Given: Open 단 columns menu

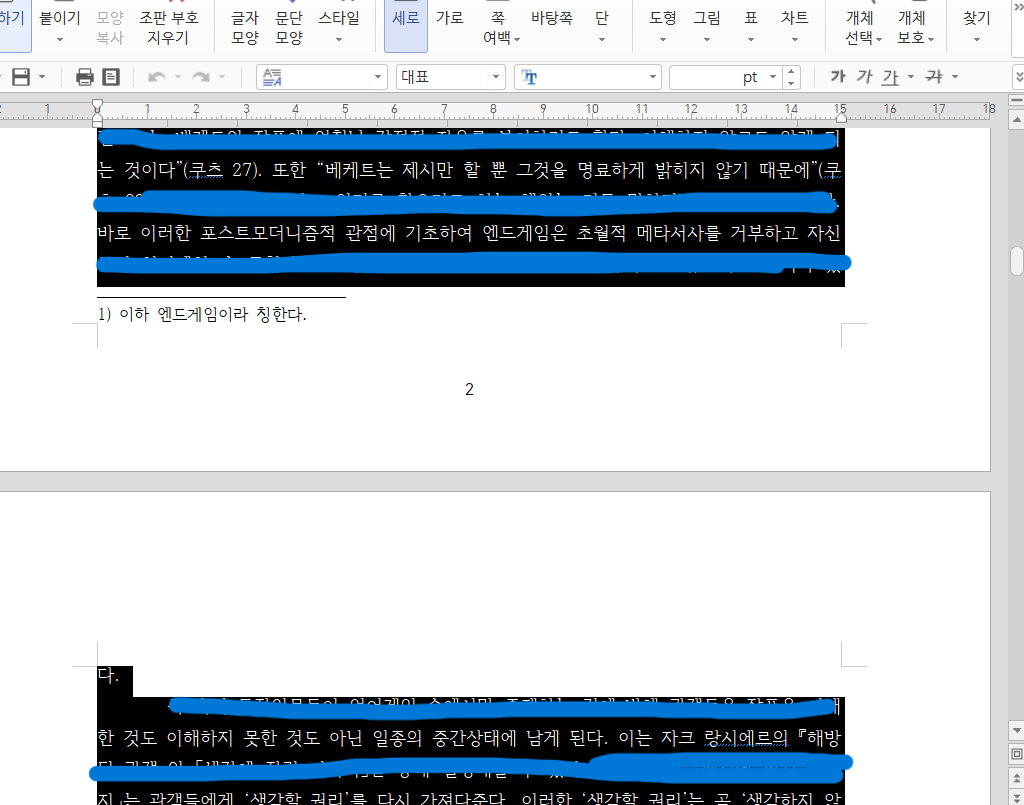Looking at the screenshot, I should [601, 26].
